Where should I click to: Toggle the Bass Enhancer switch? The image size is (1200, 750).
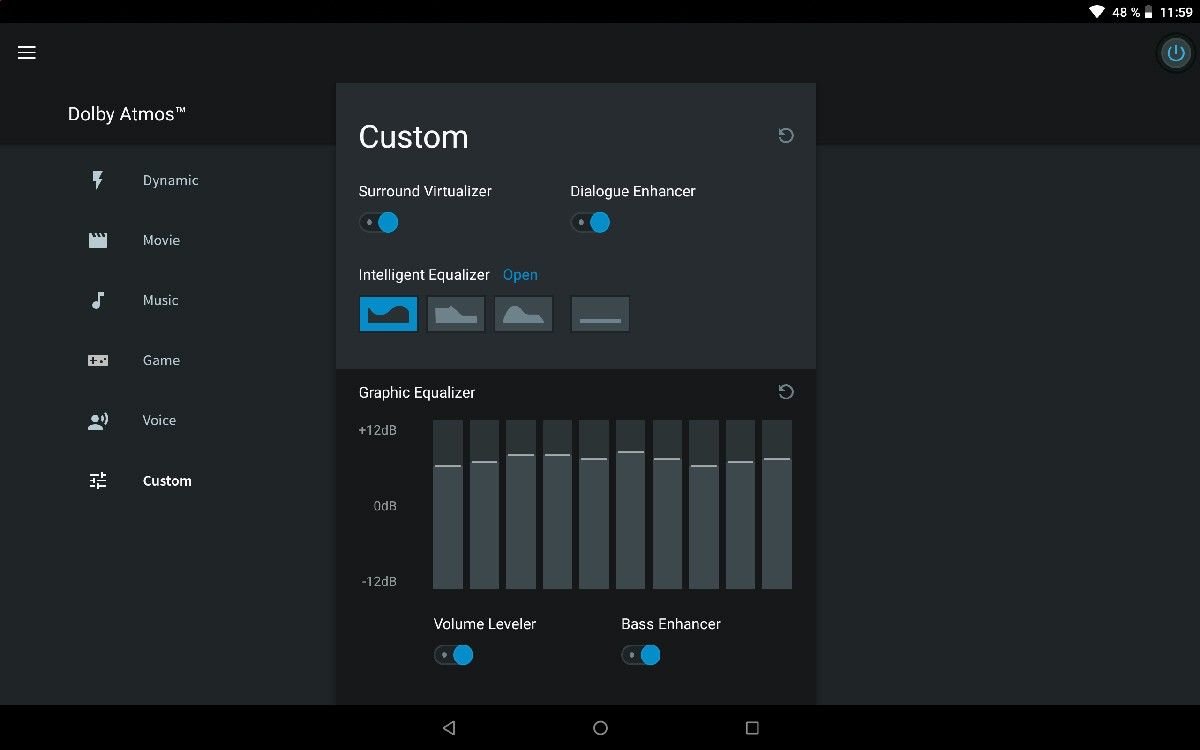point(641,655)
